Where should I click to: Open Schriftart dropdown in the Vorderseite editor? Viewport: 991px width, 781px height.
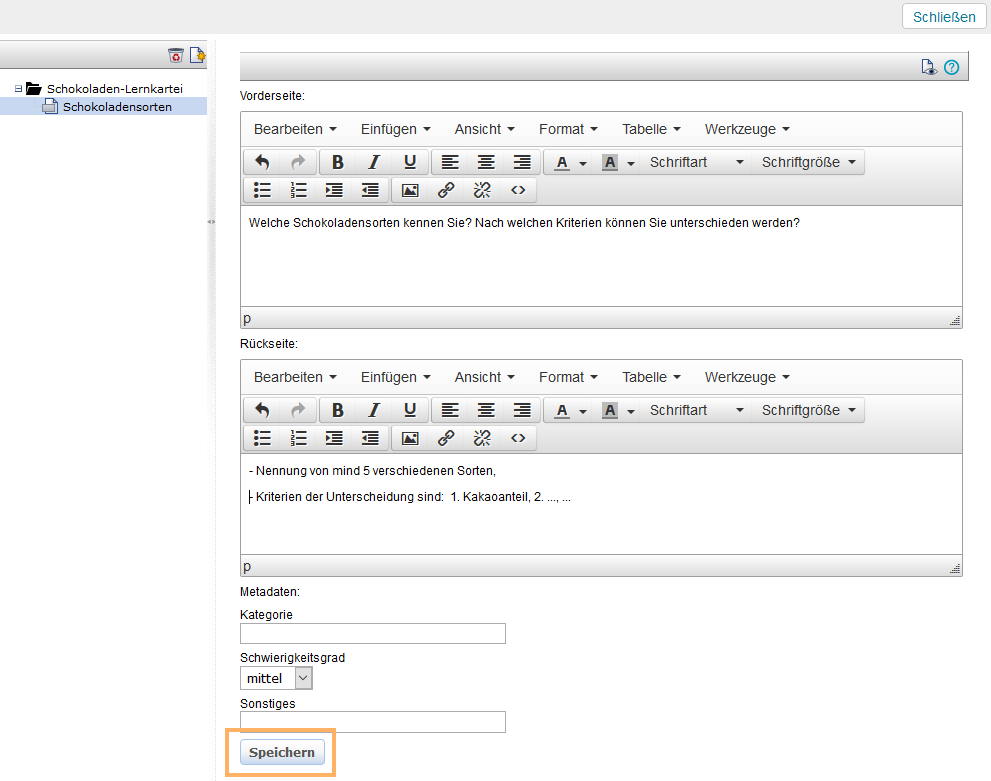pyautogui.click(x=697, y=162)
